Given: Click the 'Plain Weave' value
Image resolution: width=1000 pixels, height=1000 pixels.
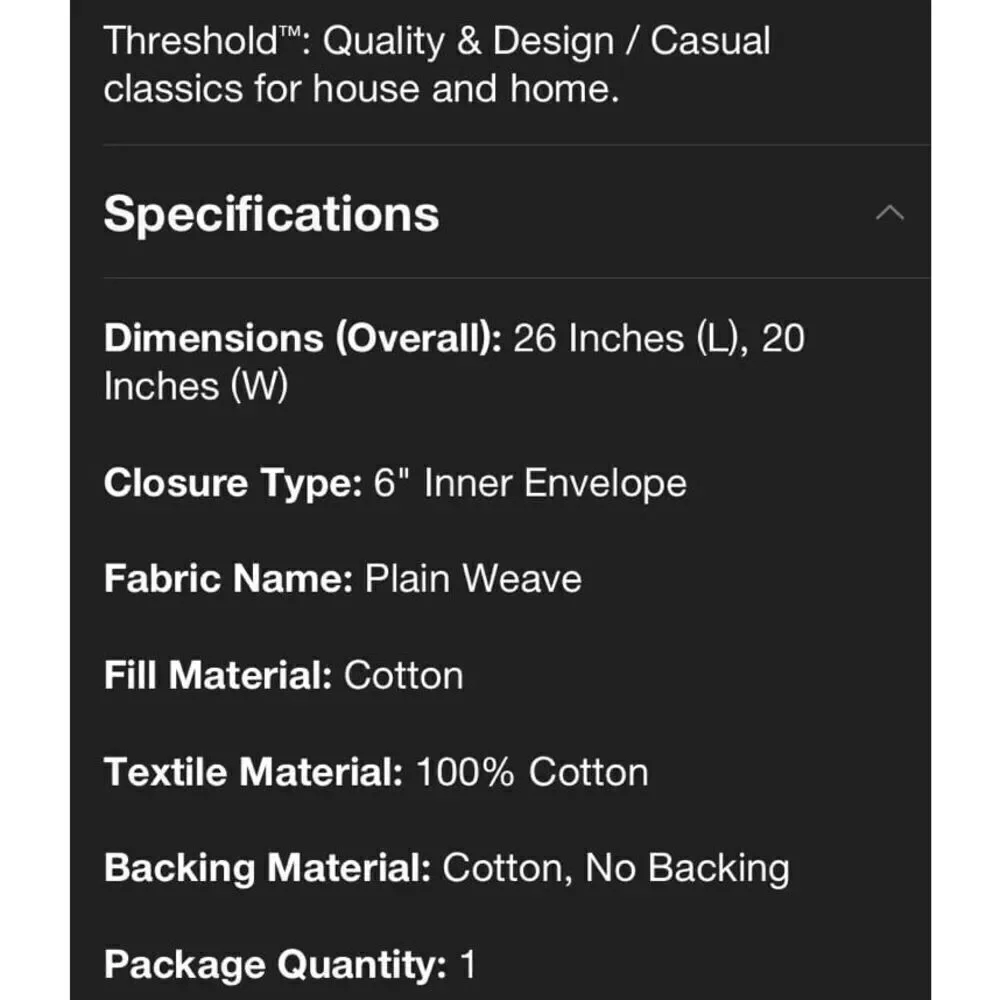Looking at the screenshot, I should pos(473,578).
